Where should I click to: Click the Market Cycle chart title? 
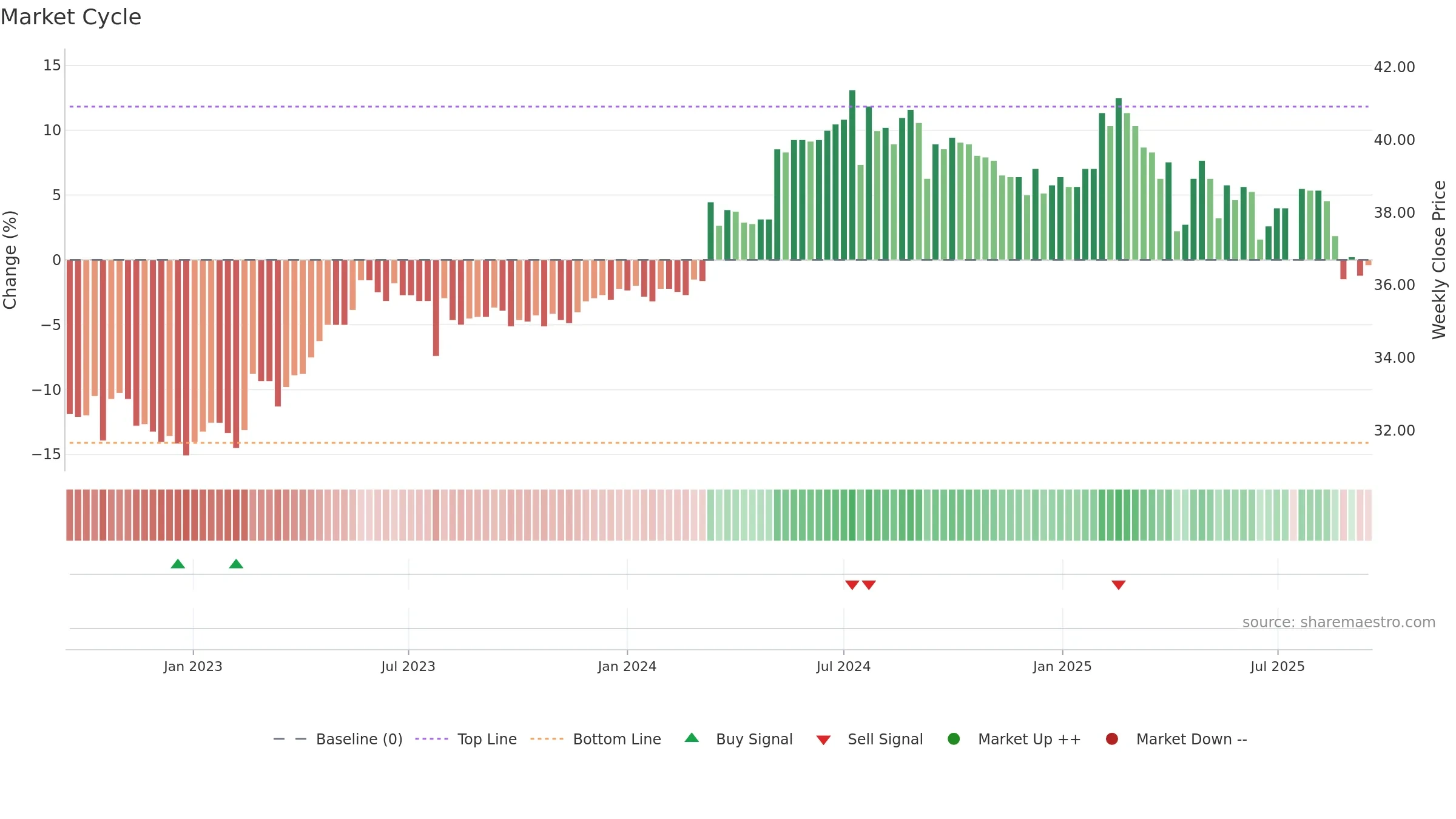pos(71,17)
